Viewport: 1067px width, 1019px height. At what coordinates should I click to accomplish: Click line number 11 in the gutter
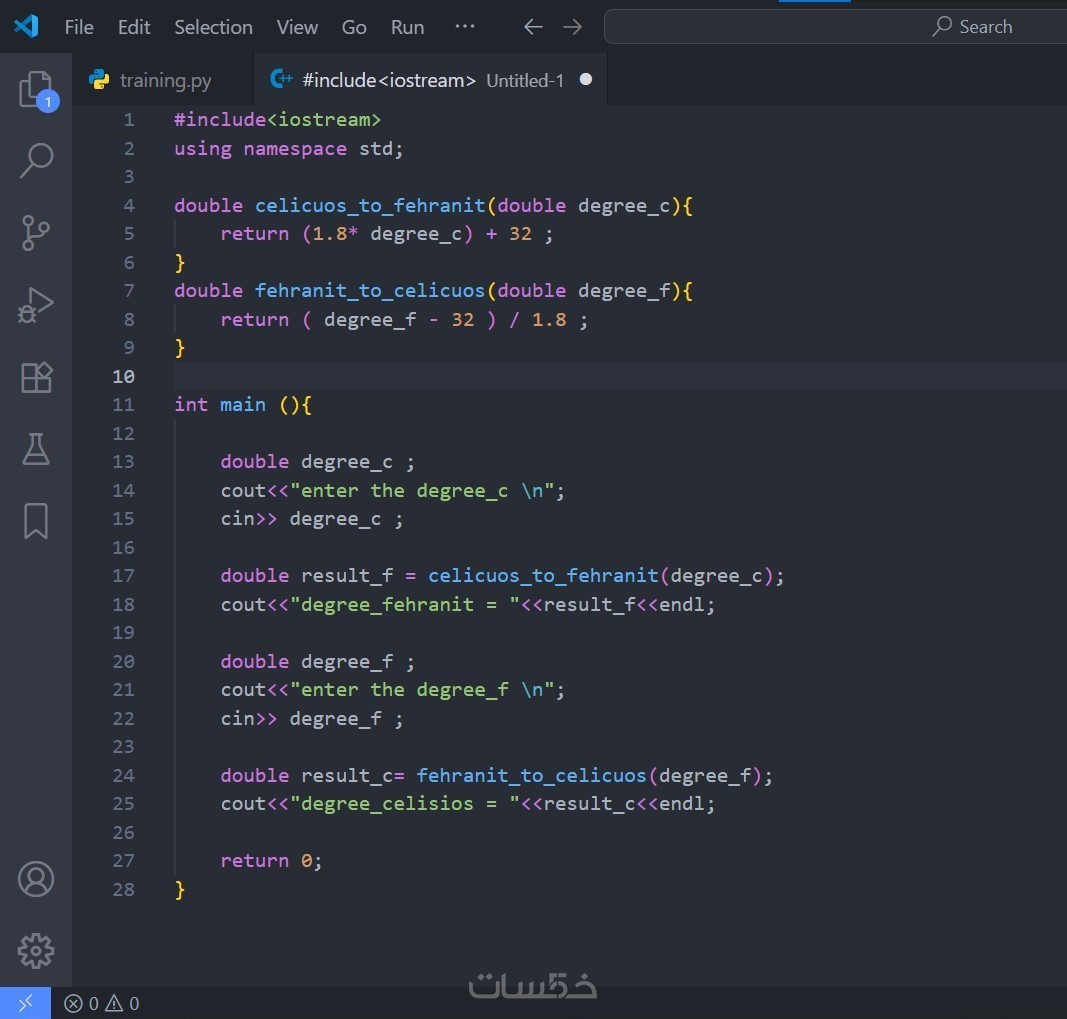click(x=124, y=405)
